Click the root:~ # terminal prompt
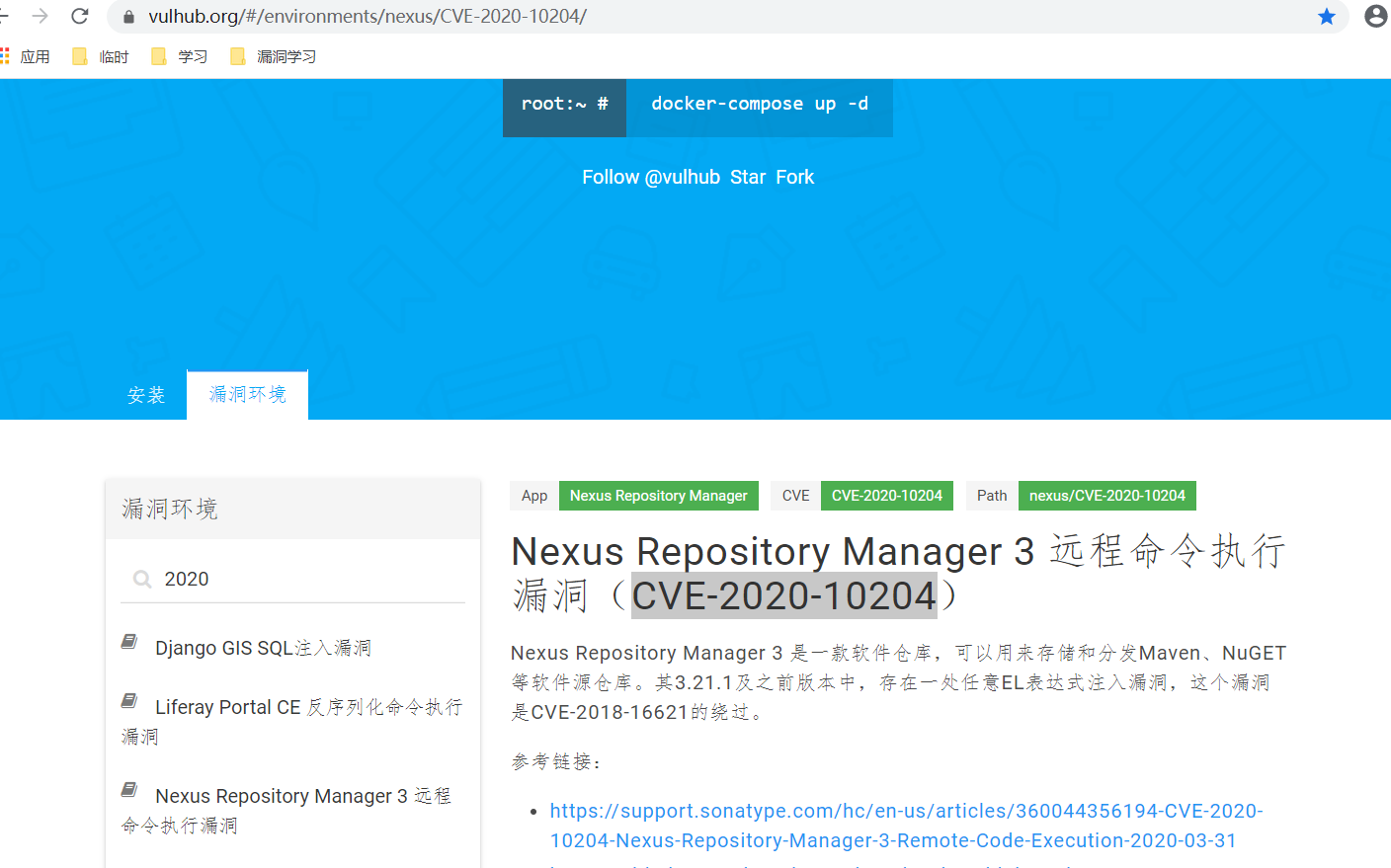The image size is (1391, 868). (x=565, y=104)
